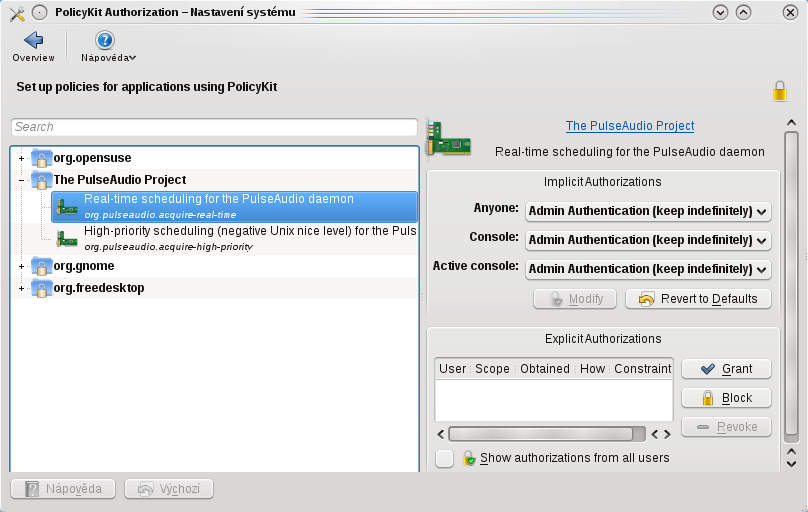Viewport: 808px width, 512px height.
Task: Open the Active console authorization dropdown
Action: (x=648, y=269)
